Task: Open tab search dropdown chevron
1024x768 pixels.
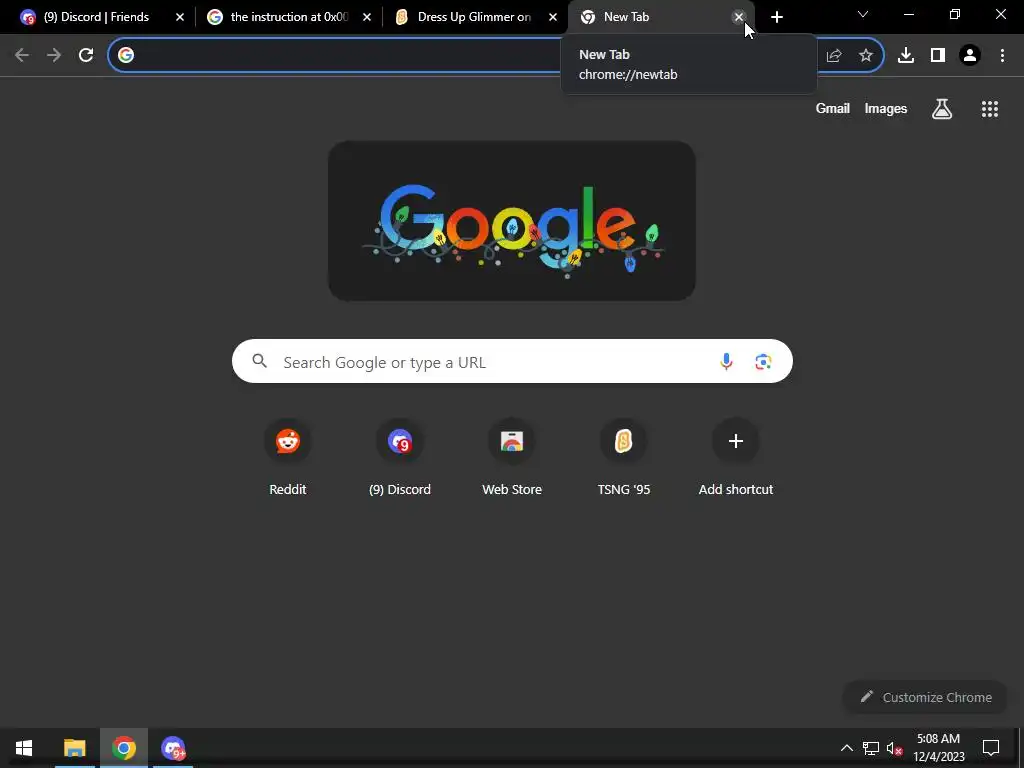Action: coord(863,14)
